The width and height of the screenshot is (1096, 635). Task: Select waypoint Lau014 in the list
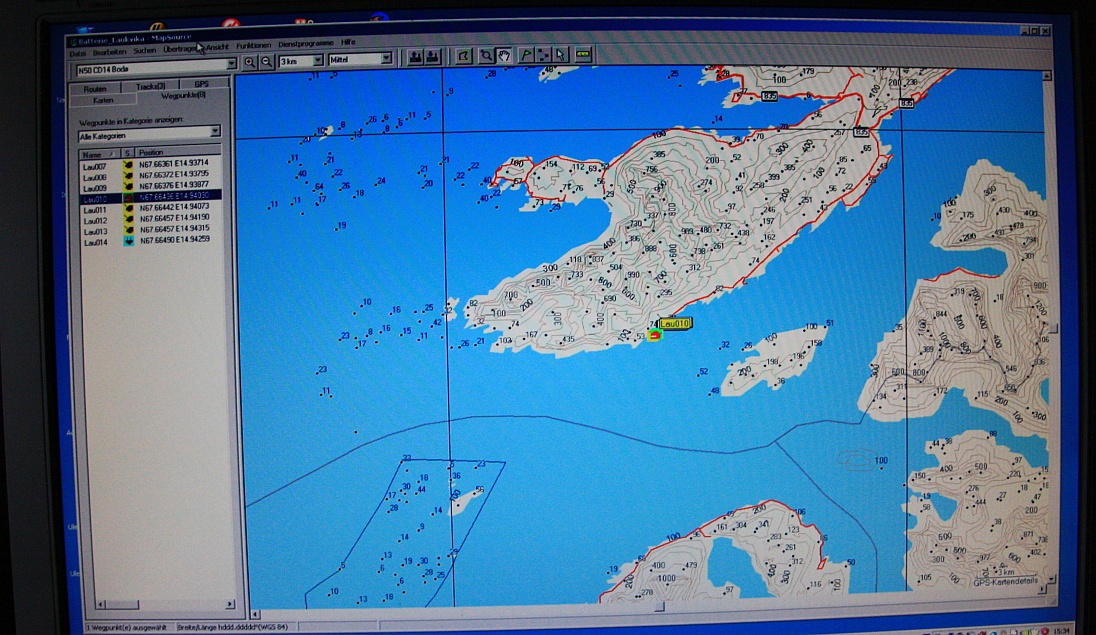pos(95,242)
